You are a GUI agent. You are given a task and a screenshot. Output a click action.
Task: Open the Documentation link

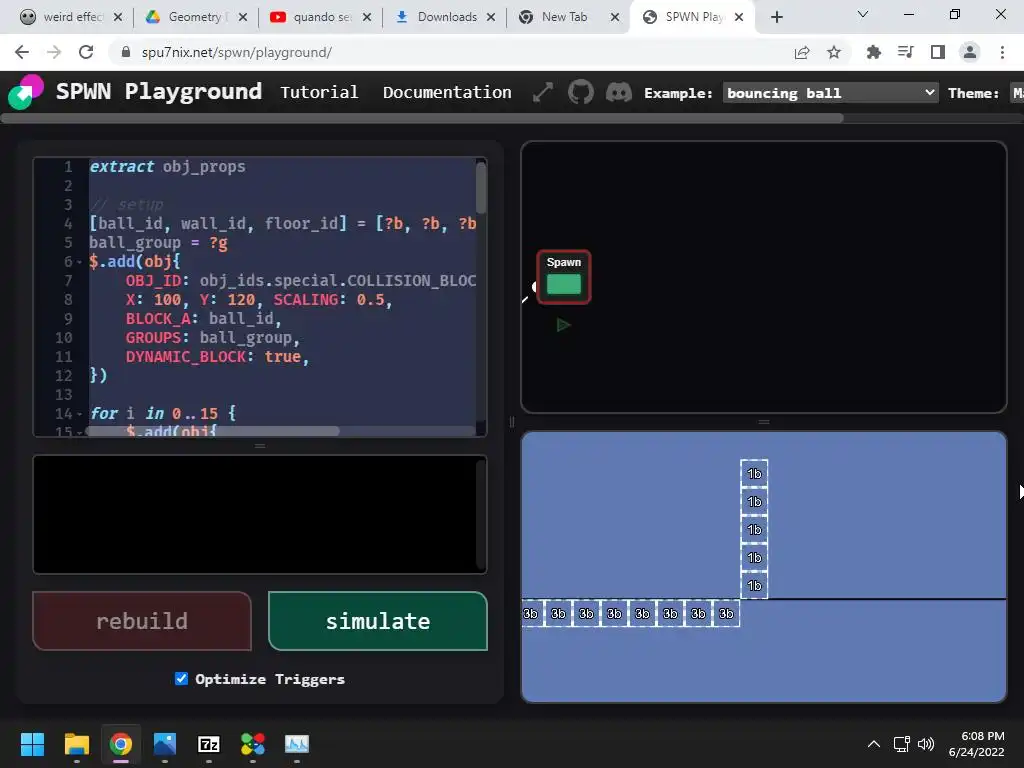click(x=447, y=93)
